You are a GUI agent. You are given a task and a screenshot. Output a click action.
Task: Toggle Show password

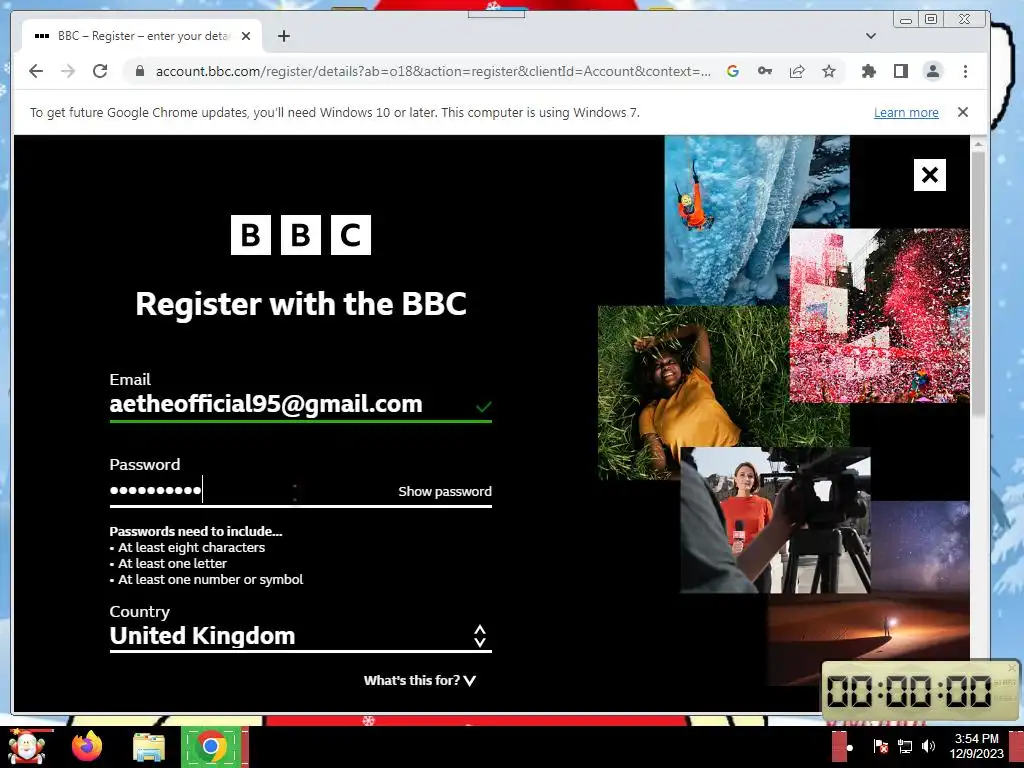pos(445,491)
